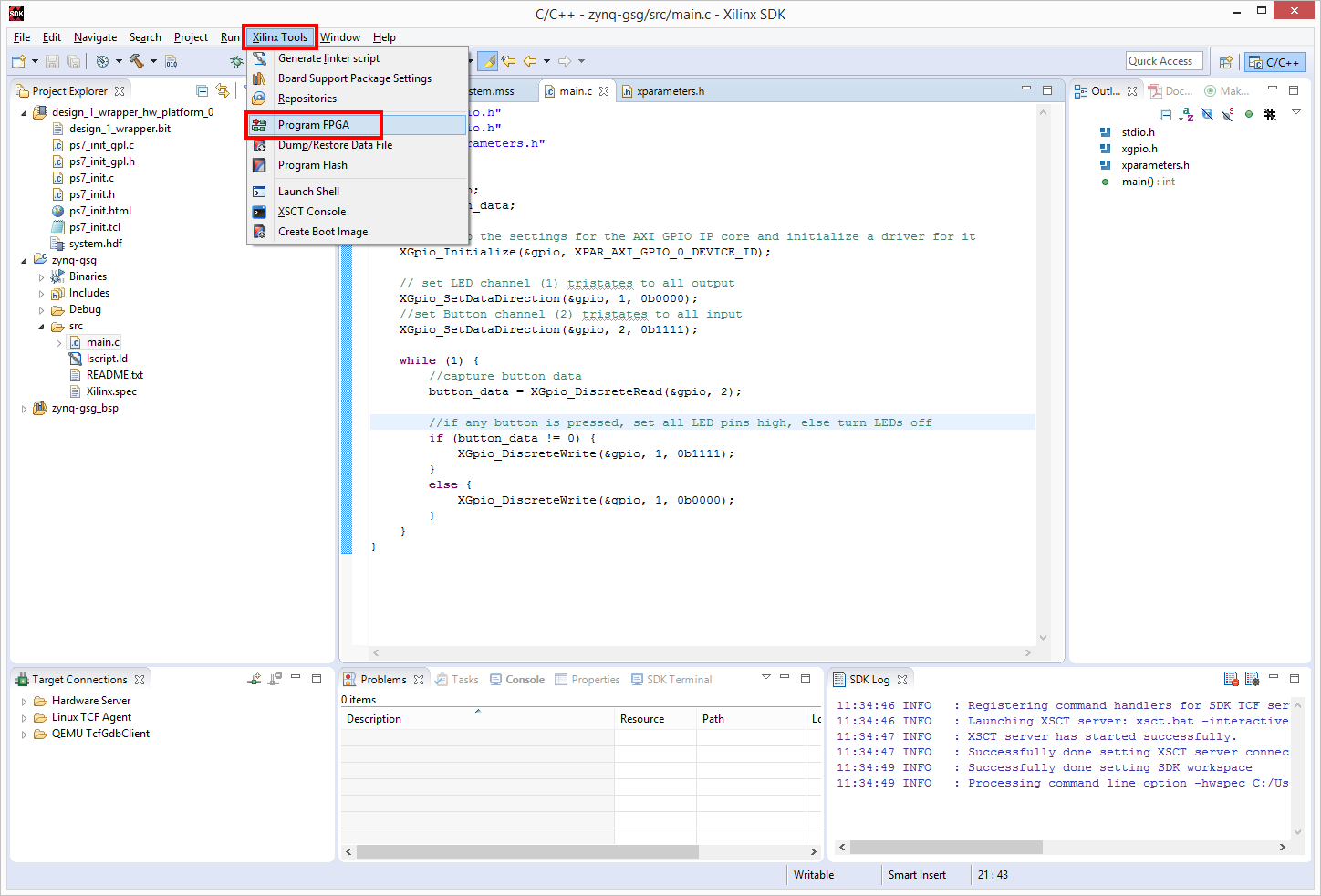Collapse the zynq-gsg project
The height and width of the screenshot is (896, 1321).
coord(24,260)
